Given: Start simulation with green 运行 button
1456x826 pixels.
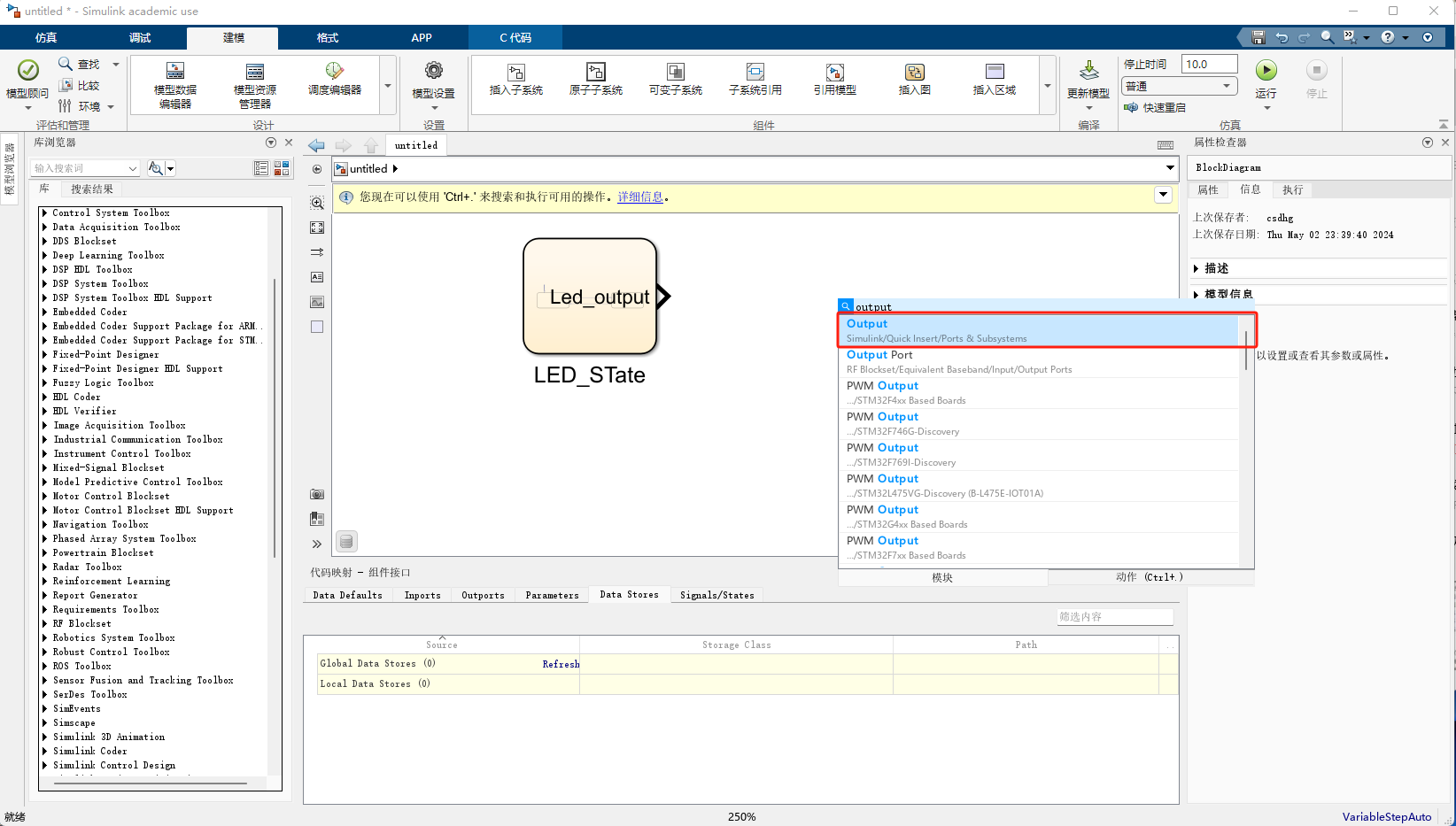Looking at the screenshot, I should [x=1266, y=70].
